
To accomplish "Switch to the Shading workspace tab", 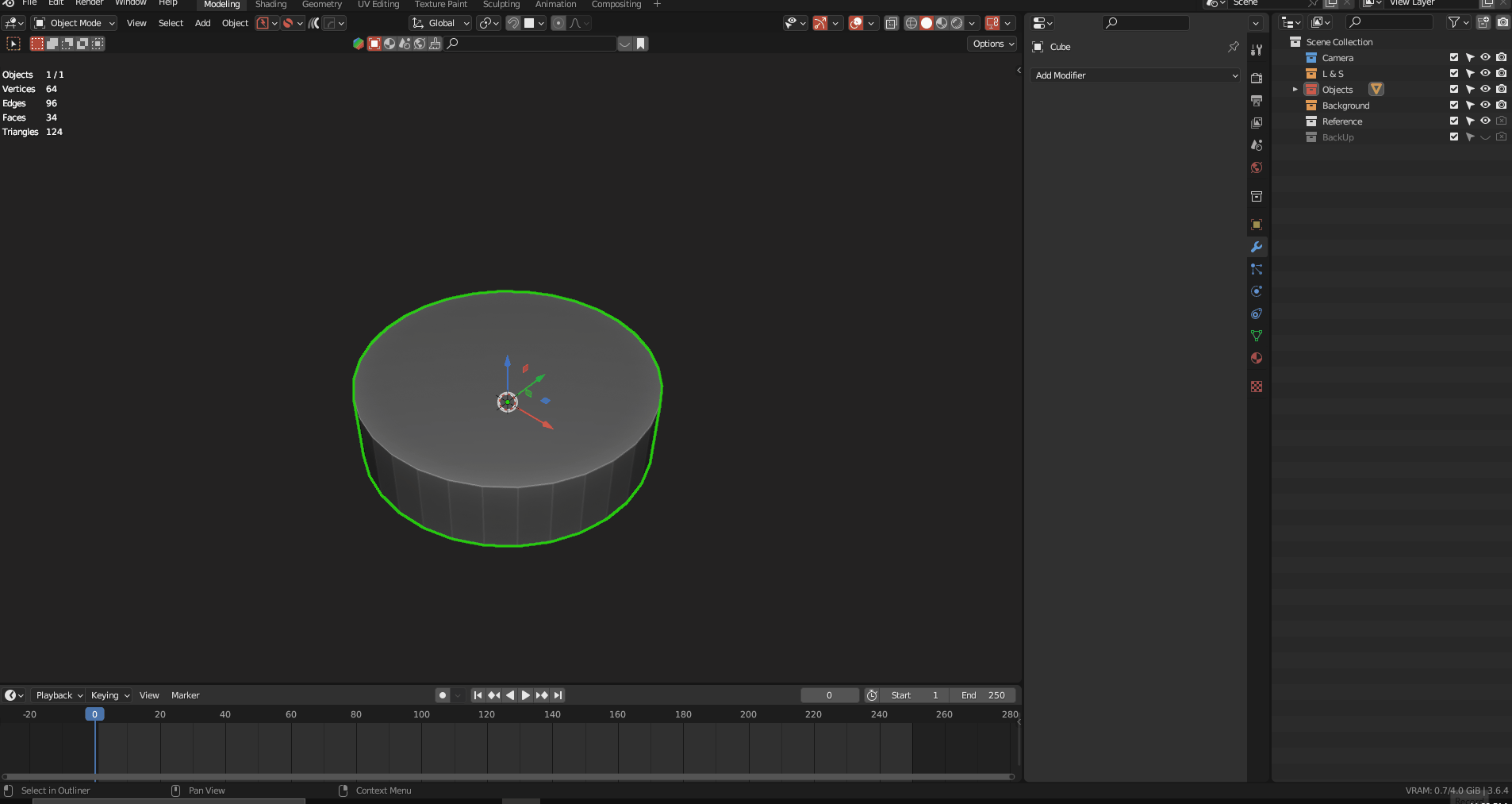I will 271,5.
